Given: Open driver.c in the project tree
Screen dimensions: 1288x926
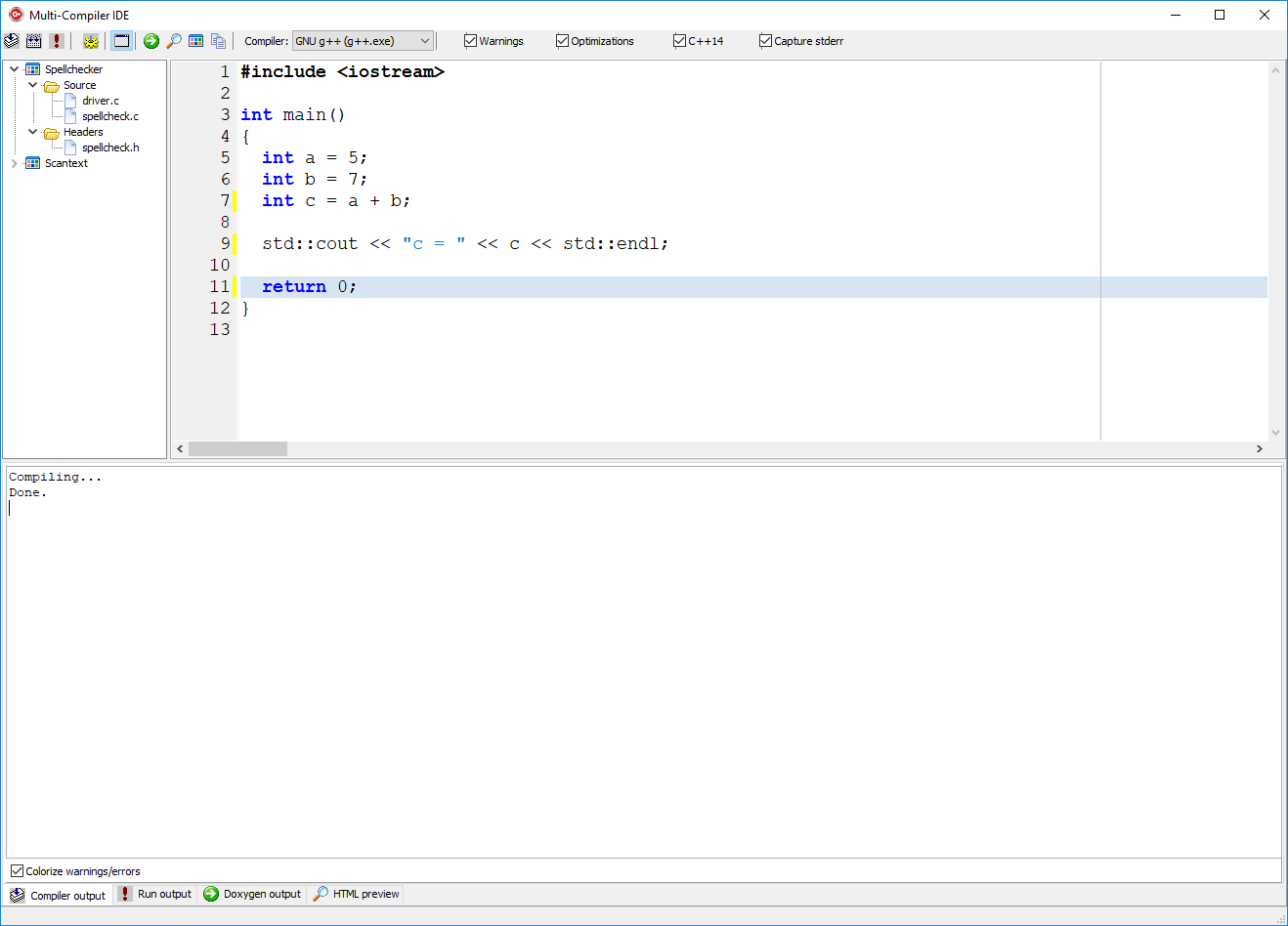Looking at the screenshot, I should 100,101.
